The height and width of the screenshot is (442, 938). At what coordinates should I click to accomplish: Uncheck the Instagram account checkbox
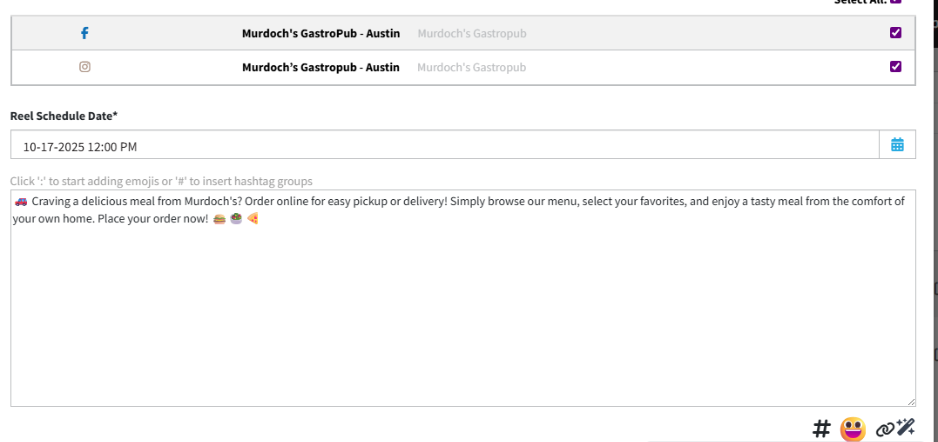pyautogui.click(x=895, y=67)
